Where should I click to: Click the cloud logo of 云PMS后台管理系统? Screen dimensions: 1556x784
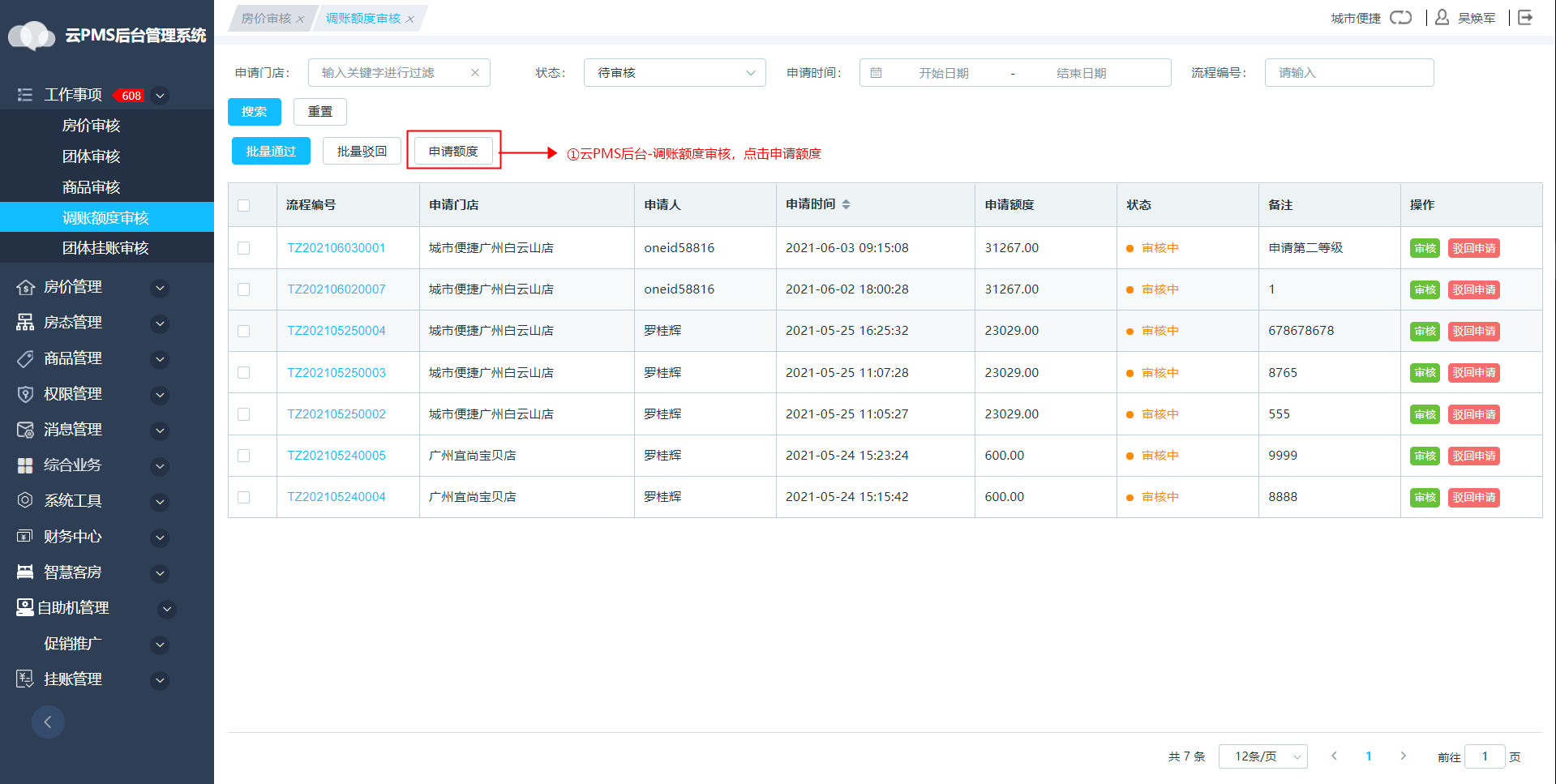pyautogui.click(x=32, y=36)
